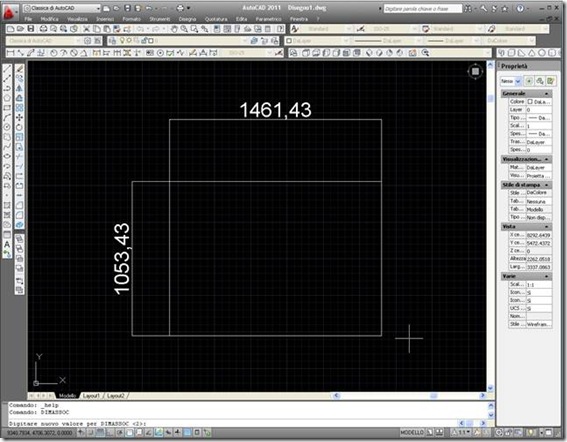Click the horizontal scrollbar right arrow

482,396
